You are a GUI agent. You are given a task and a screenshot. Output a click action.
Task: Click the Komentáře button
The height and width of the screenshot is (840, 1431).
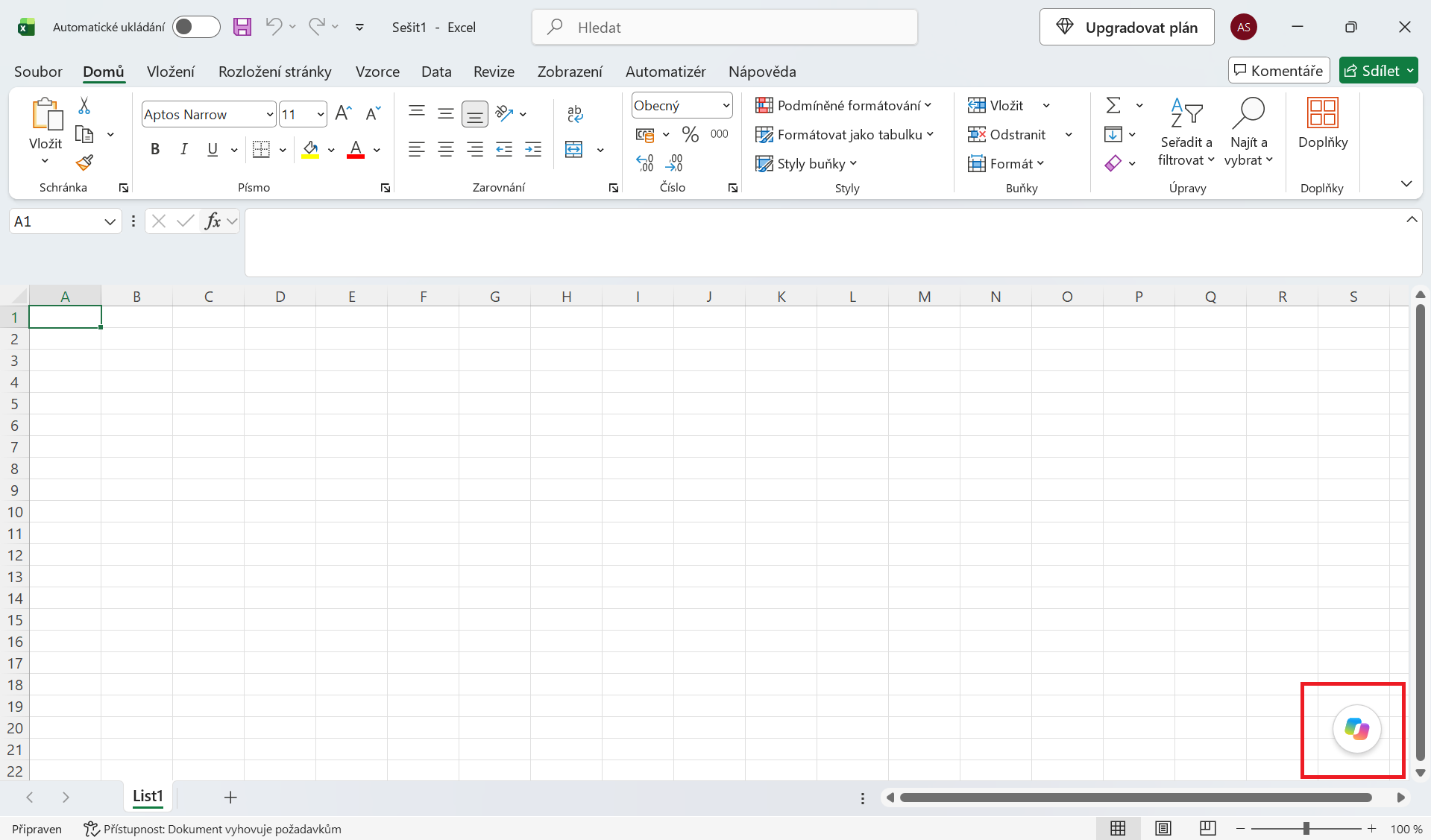(x=1279, y=71)
